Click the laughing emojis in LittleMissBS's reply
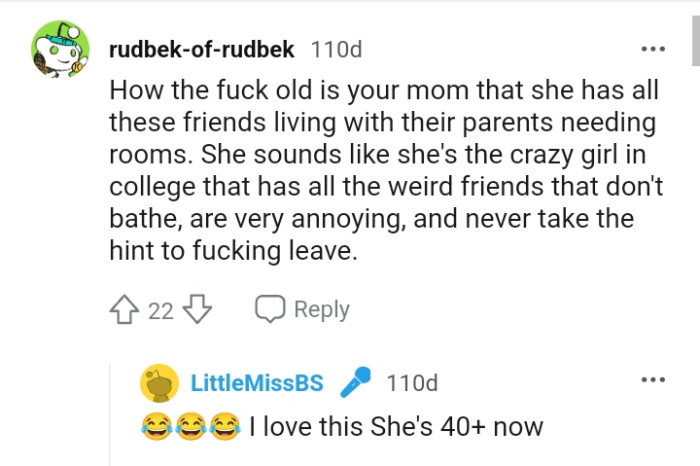Viewport: 700px width, 466px height. (190, 428)
